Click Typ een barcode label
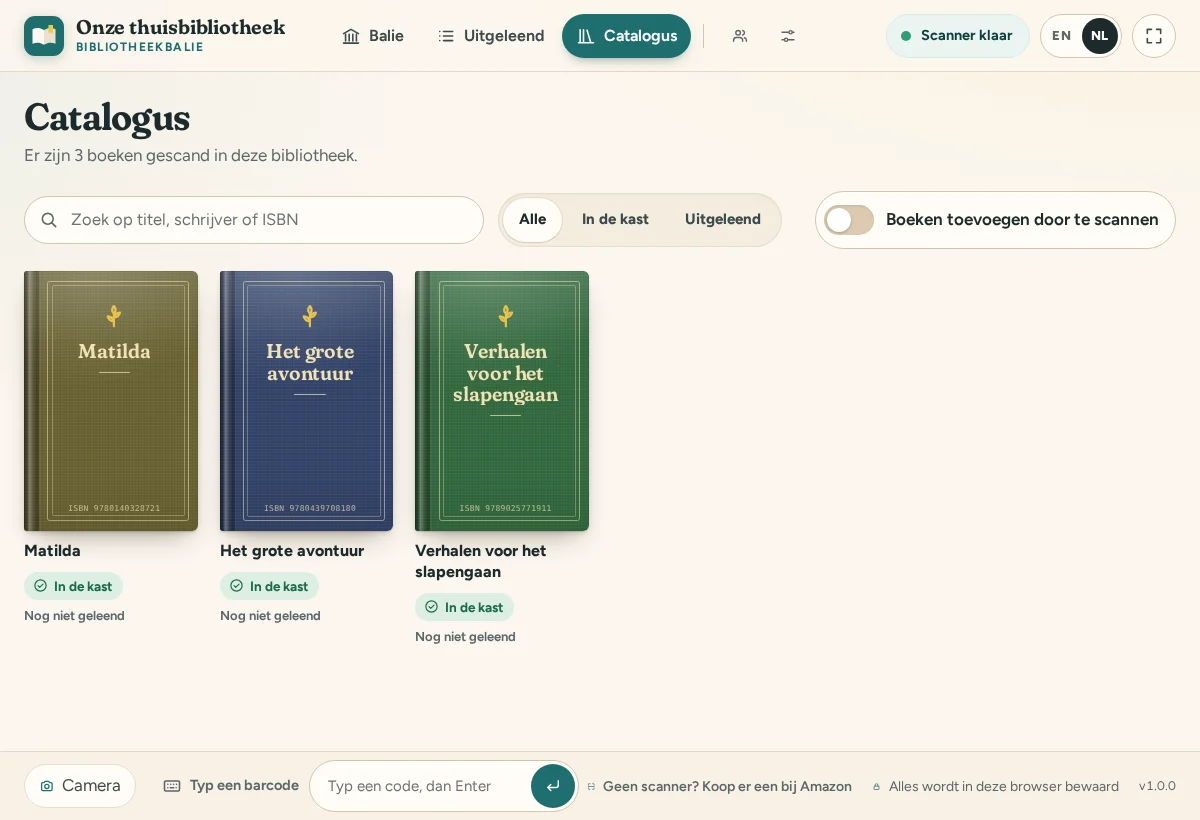This screenshot has width=1200, height=820. 244,786
